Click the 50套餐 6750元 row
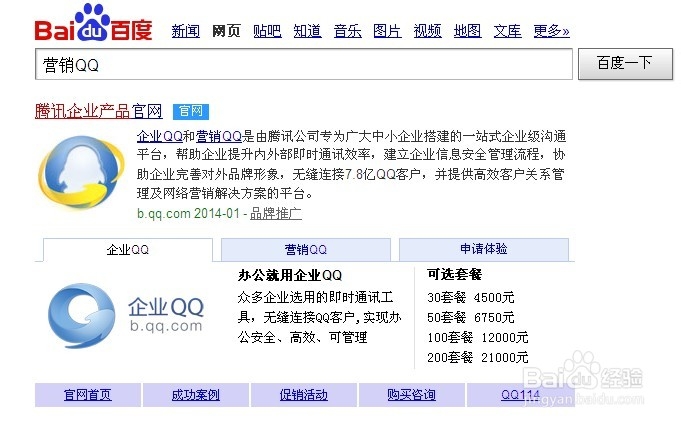 point(470,318)
